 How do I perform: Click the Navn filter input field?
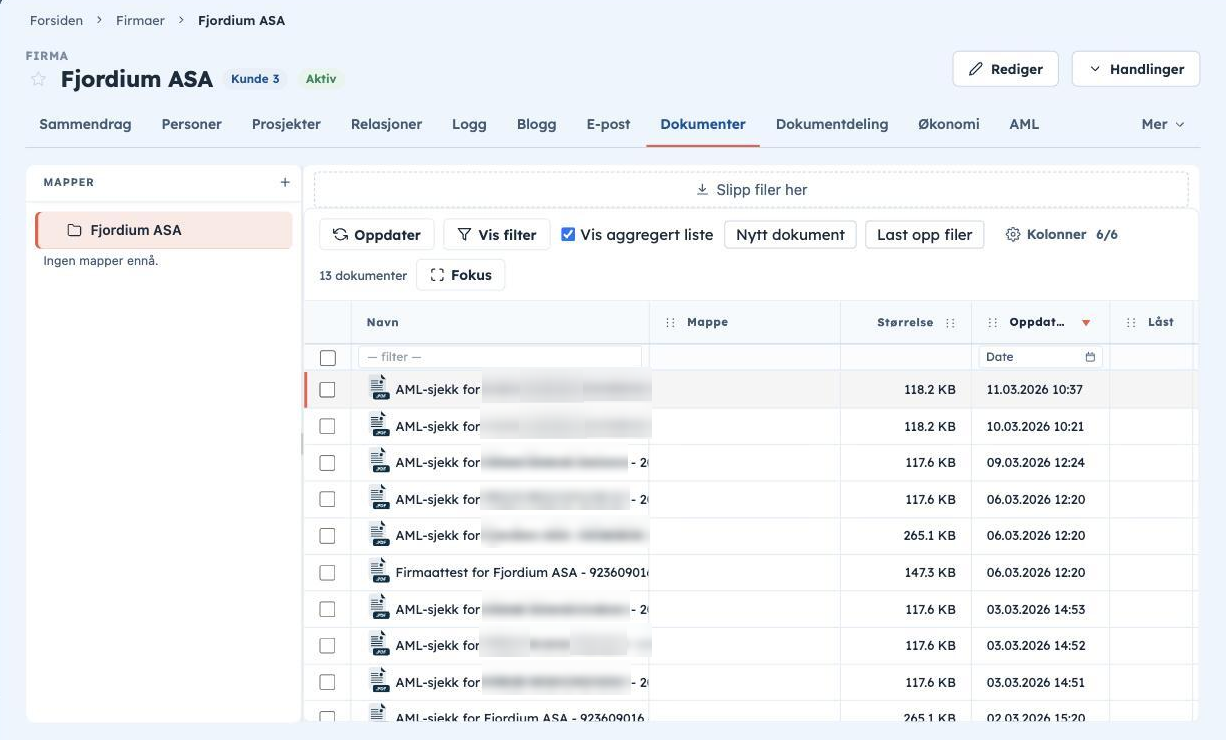coord(500,357)
